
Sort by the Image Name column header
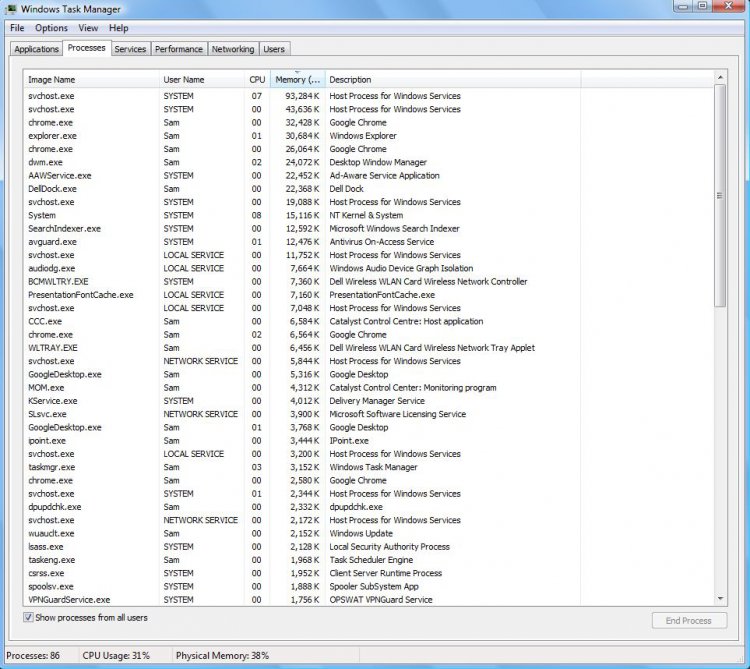tap(91, 79)
